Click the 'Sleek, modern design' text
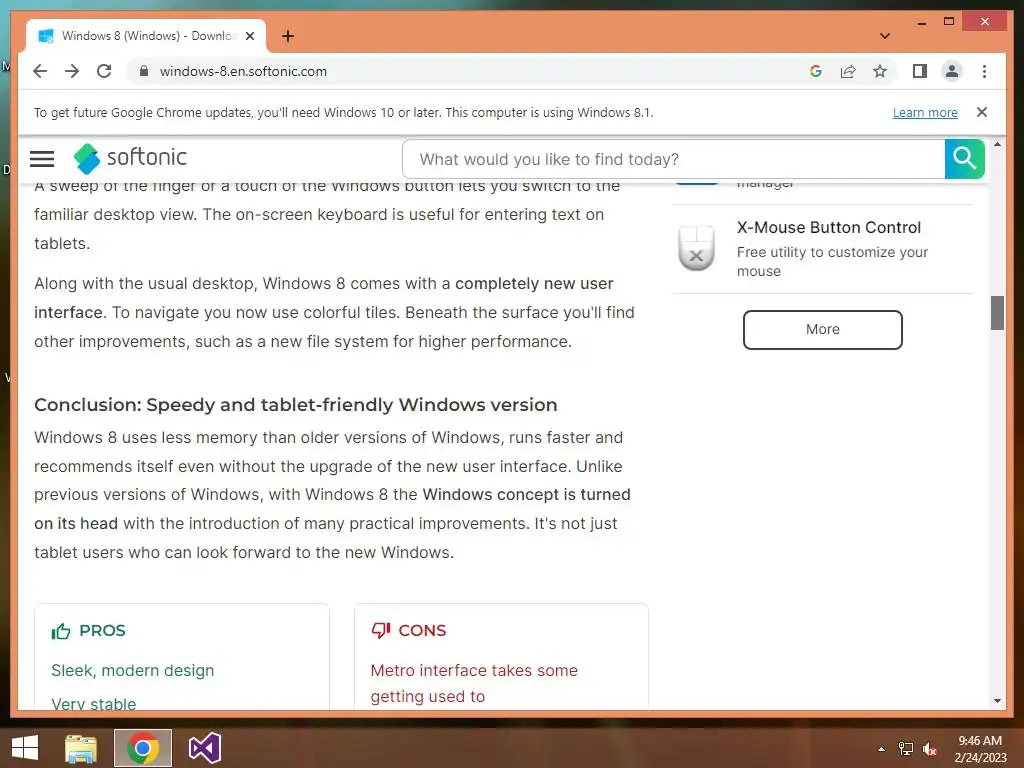The image size is (1024, 768). [133, 671]
